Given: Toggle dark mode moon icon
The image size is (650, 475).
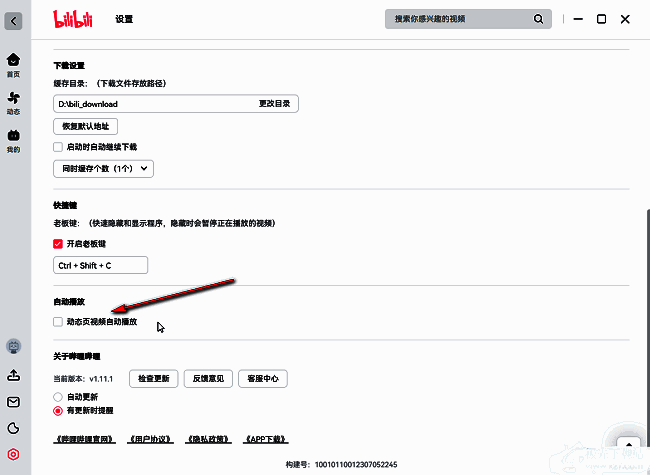Looking at the screenshot, I should (13, 428).
